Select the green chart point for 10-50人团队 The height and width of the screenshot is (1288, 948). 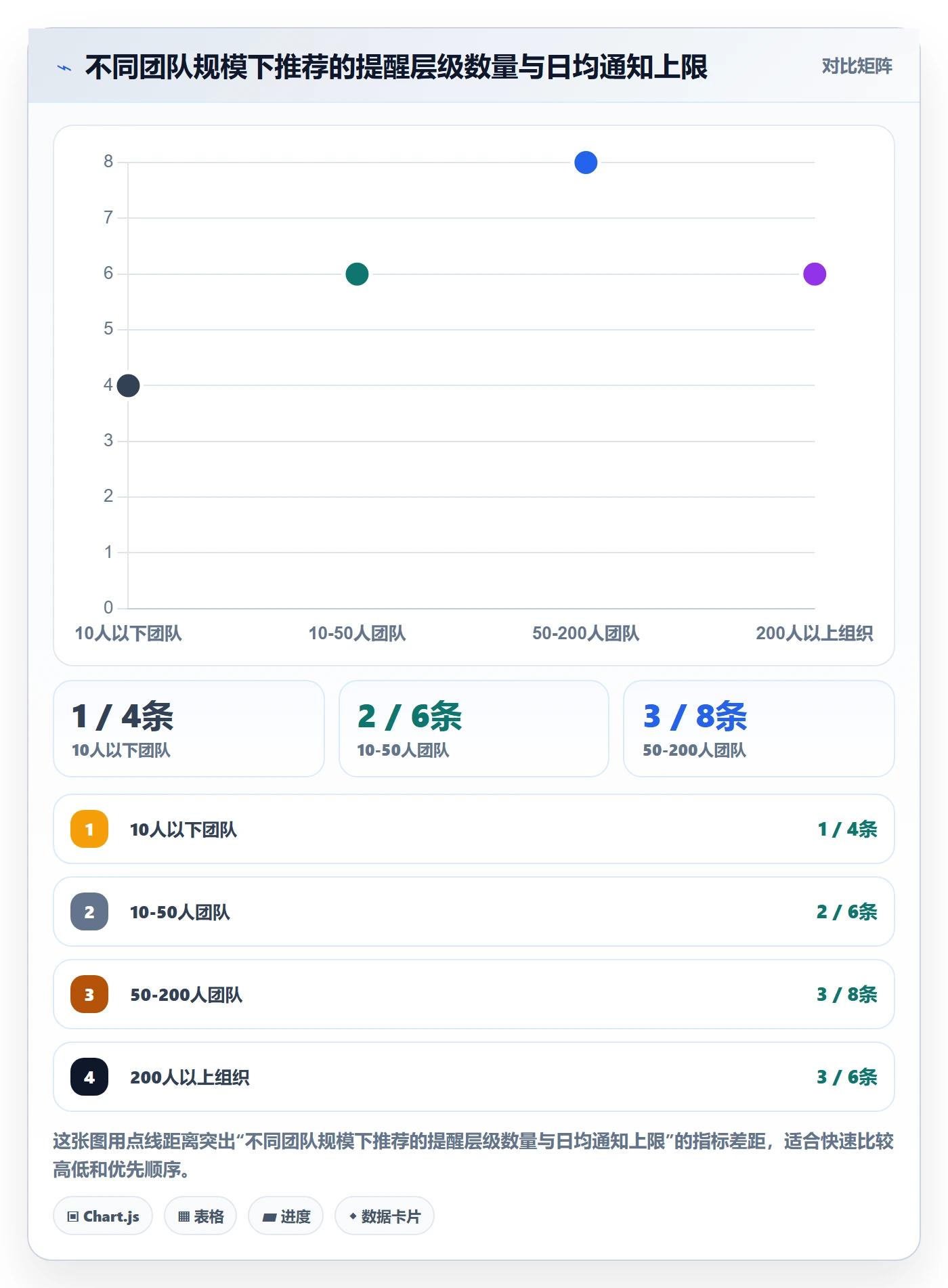click(x=357, y=274)
